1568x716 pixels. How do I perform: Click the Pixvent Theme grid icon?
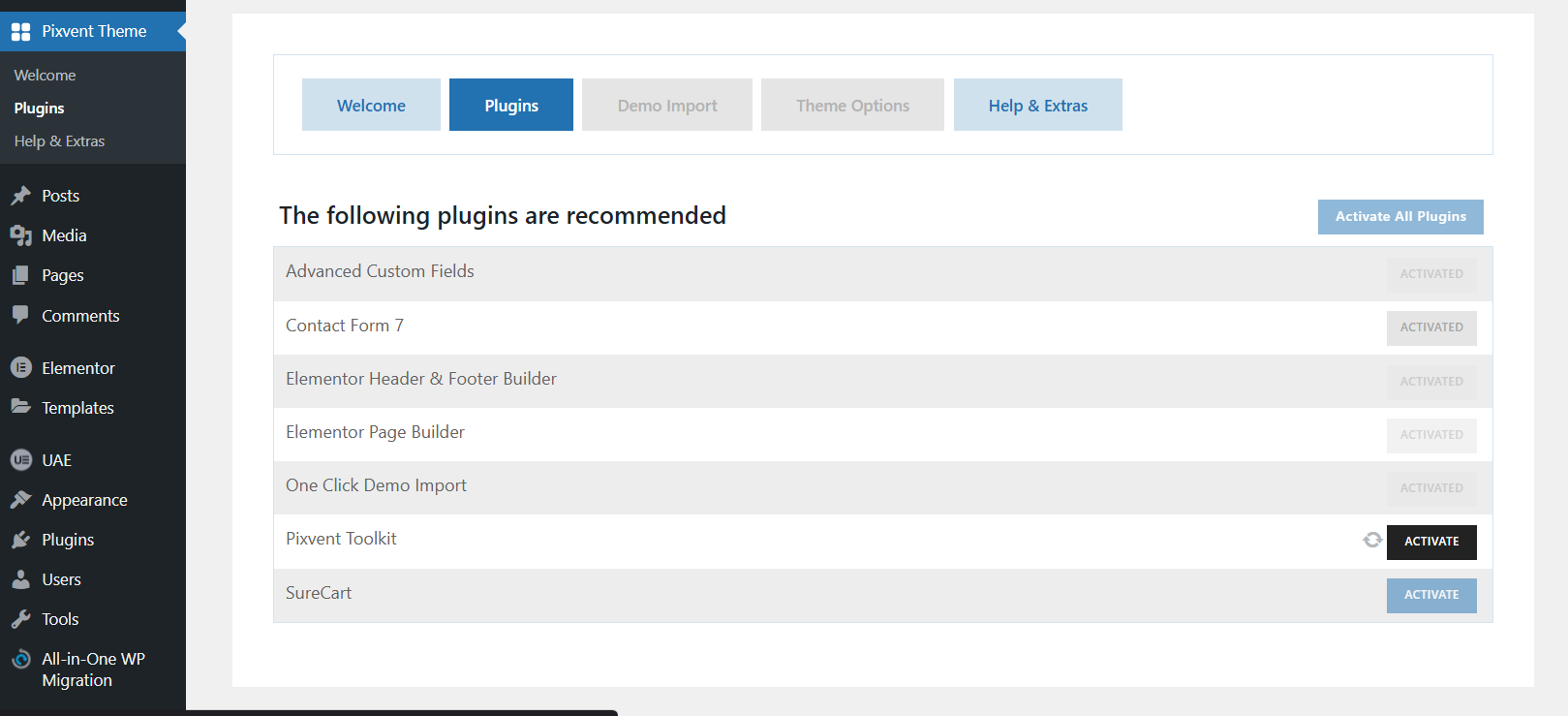pos(21,32)
